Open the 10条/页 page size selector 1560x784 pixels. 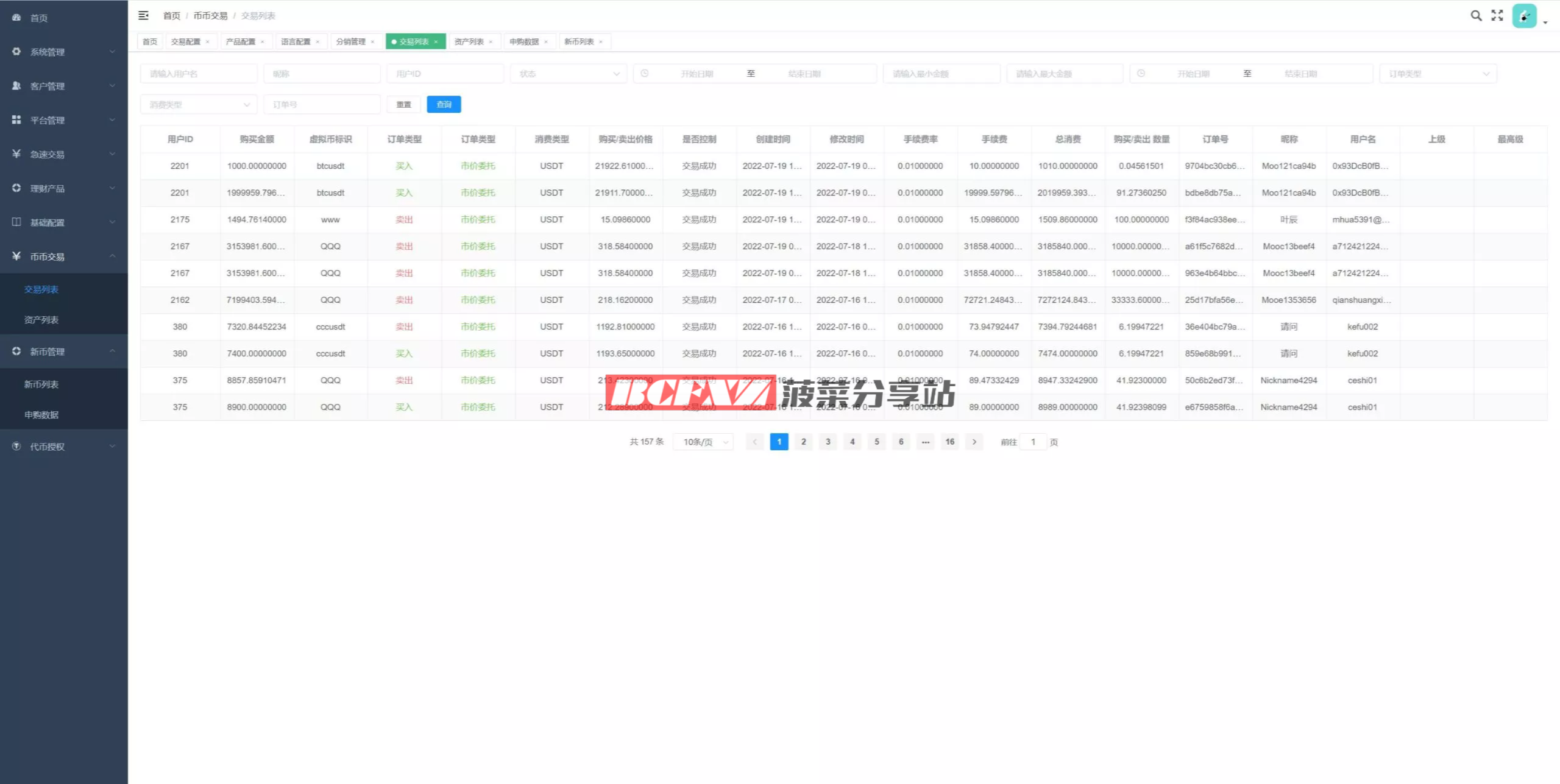[703, 442]
